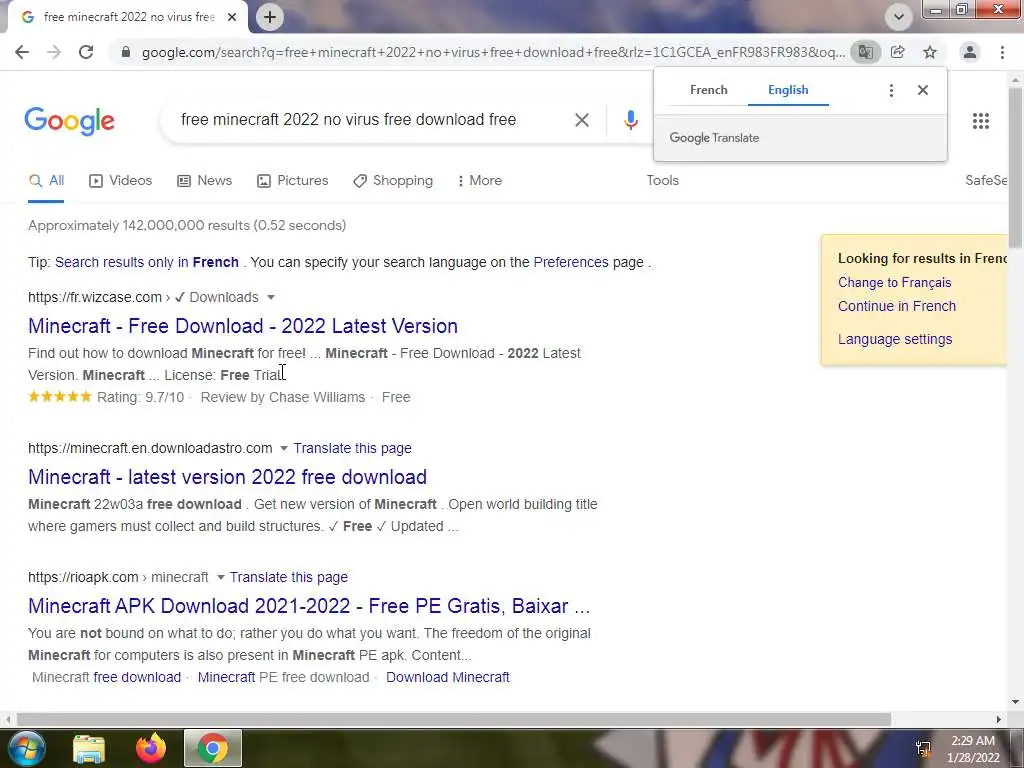Click the 'https://fr.wizcase.com' result URL text

pyautogui.click(x=95, y=298)
